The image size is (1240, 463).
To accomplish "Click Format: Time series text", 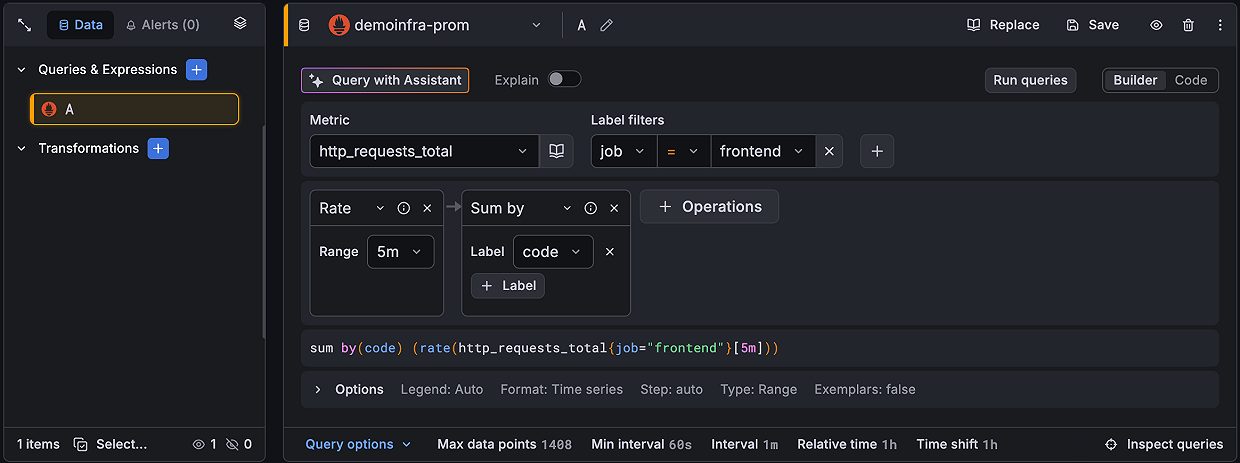I will 562,389.
